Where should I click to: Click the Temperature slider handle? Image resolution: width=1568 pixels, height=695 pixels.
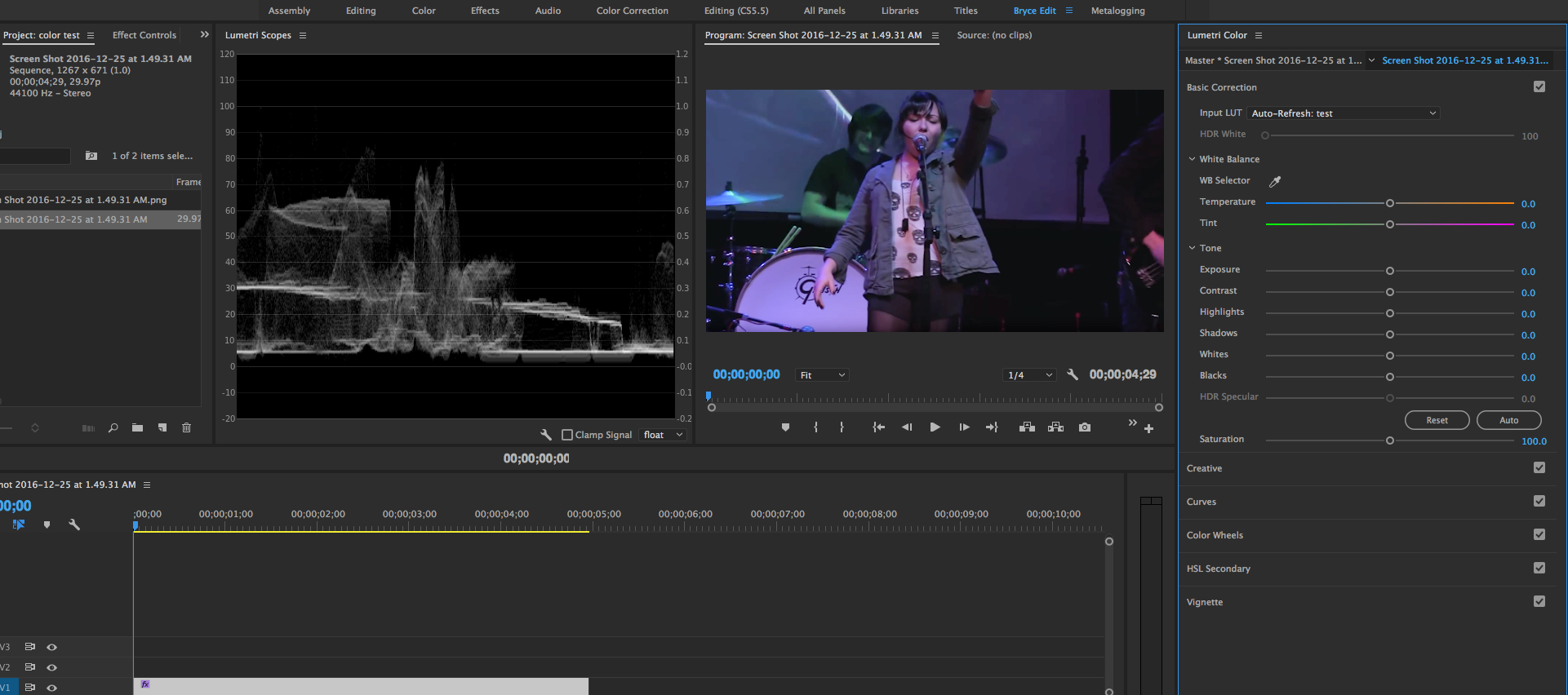pos(1389,203)
